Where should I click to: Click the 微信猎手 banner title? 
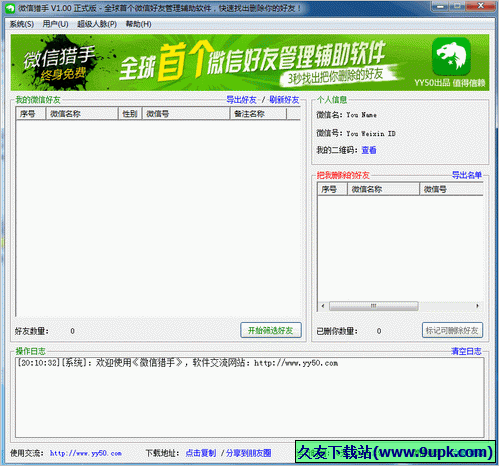pyautogui.click(x=59, y=57)
